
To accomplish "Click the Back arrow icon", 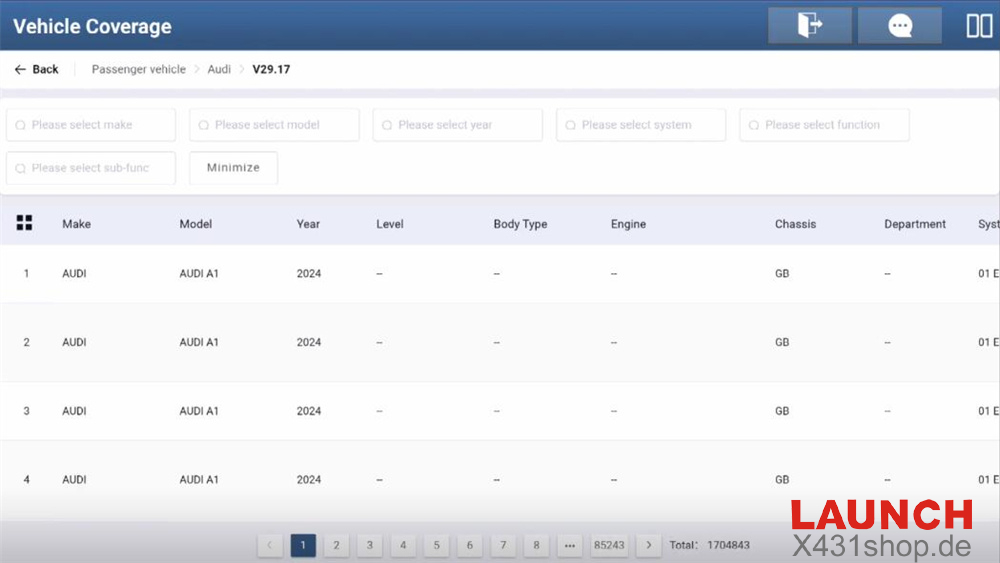I will click(x=20, y=69).
